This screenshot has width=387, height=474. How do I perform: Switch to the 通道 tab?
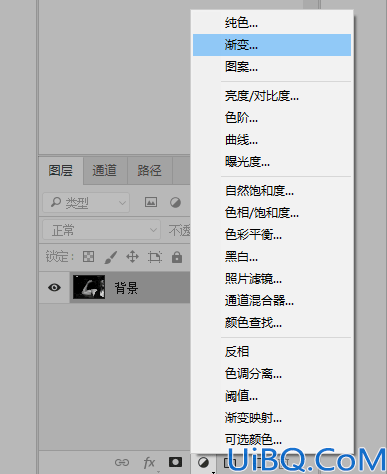(x=105, y=171)
